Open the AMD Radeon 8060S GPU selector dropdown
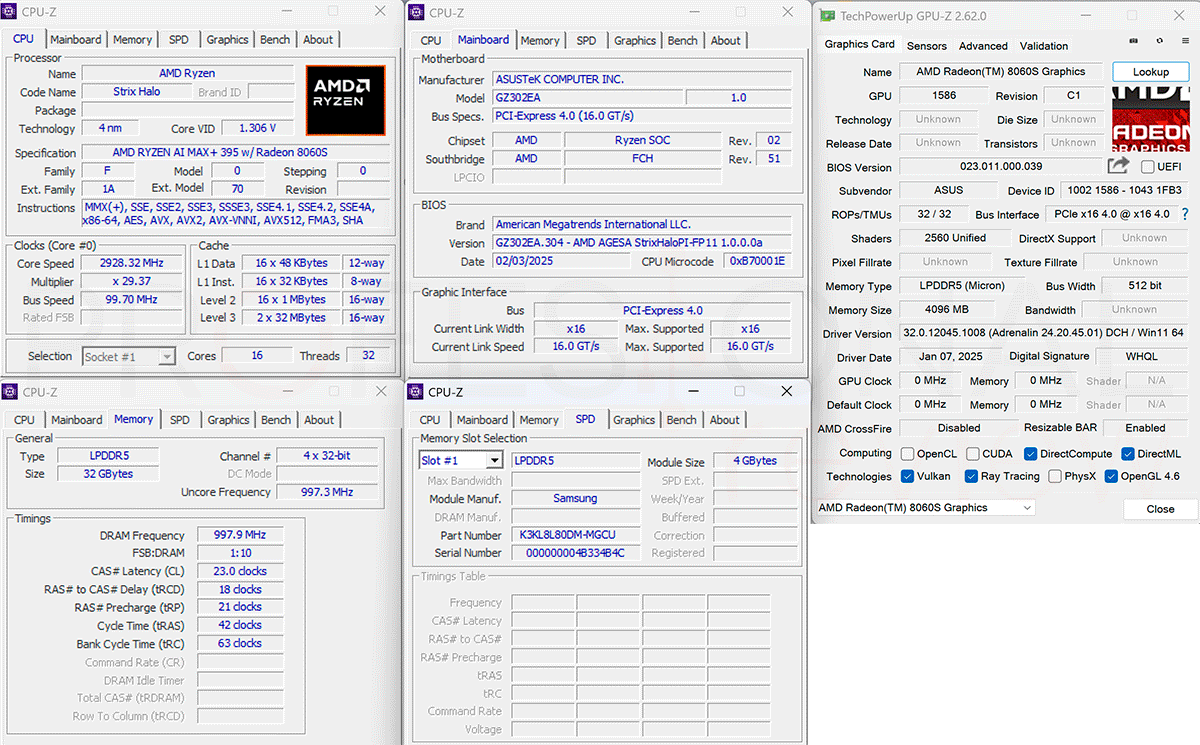Image resolution: width=1200 pixels, height=745 pixels. [925, 508]
